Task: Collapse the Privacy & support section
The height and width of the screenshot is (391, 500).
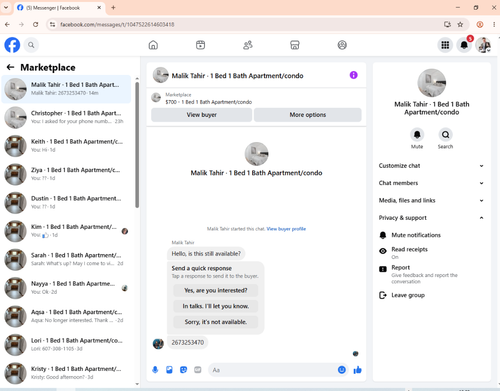Action: [x=431, y=218]
